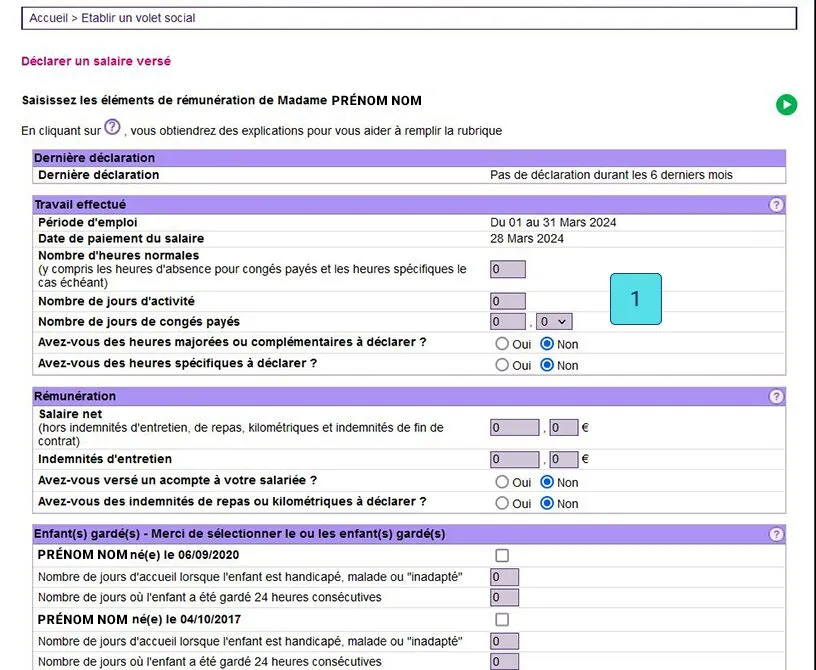Focus the Nombre de jours d'activité field
The width and height of the screenshot is (816, 670).
tap(507, 301)
